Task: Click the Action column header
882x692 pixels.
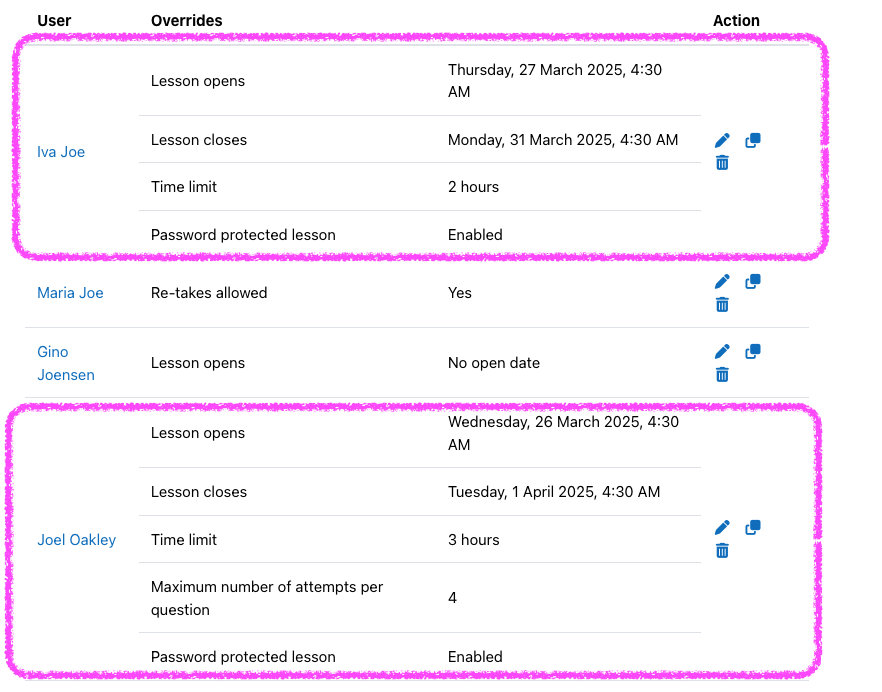Action: (x=736, y=21)
